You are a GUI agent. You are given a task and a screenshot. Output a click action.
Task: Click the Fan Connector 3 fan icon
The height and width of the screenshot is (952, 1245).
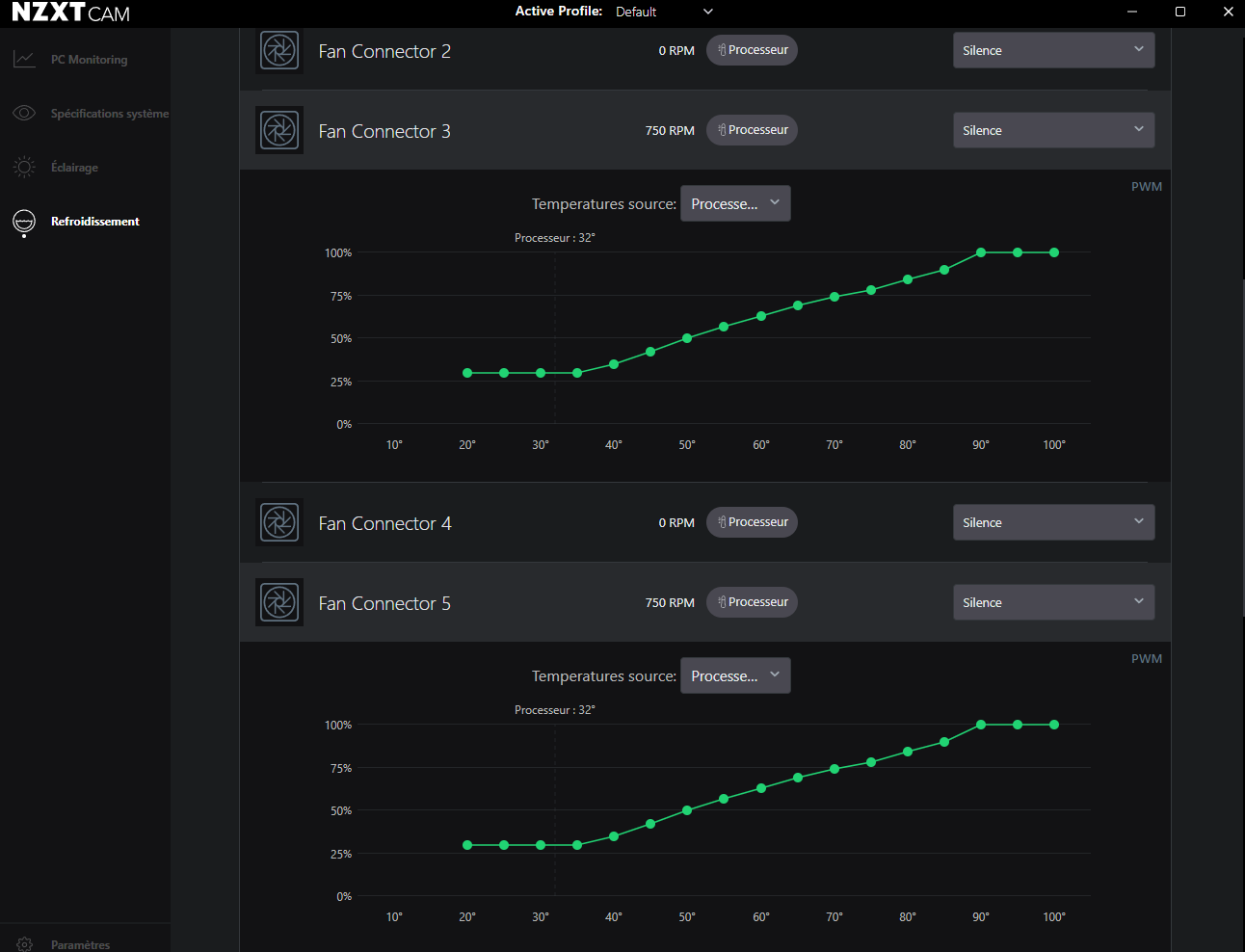pos(279,131)
